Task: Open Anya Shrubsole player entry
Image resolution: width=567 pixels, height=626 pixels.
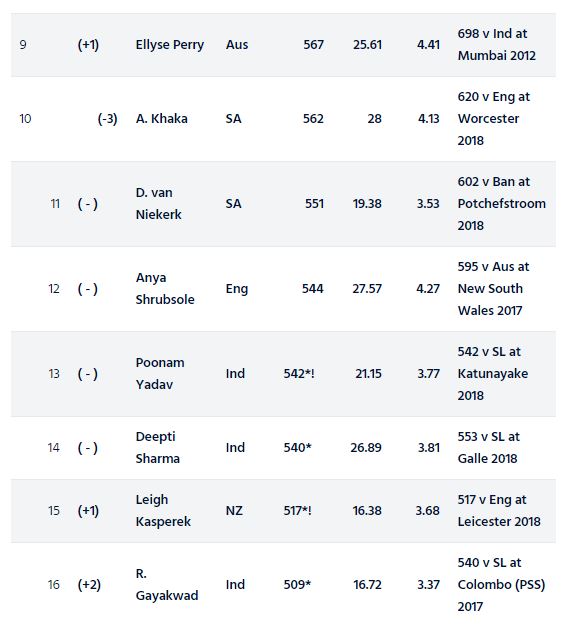Action: pyautogui.click(x=165, y=288)
